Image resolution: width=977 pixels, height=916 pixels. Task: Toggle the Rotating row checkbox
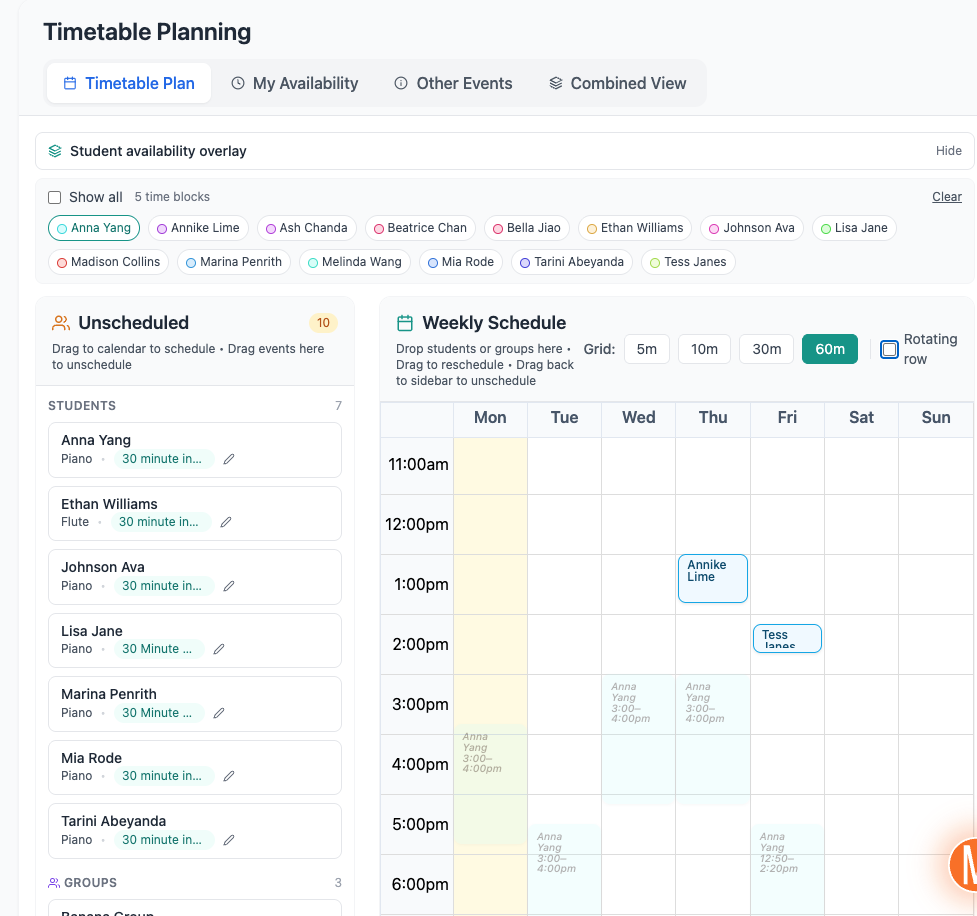pos(889,349)
